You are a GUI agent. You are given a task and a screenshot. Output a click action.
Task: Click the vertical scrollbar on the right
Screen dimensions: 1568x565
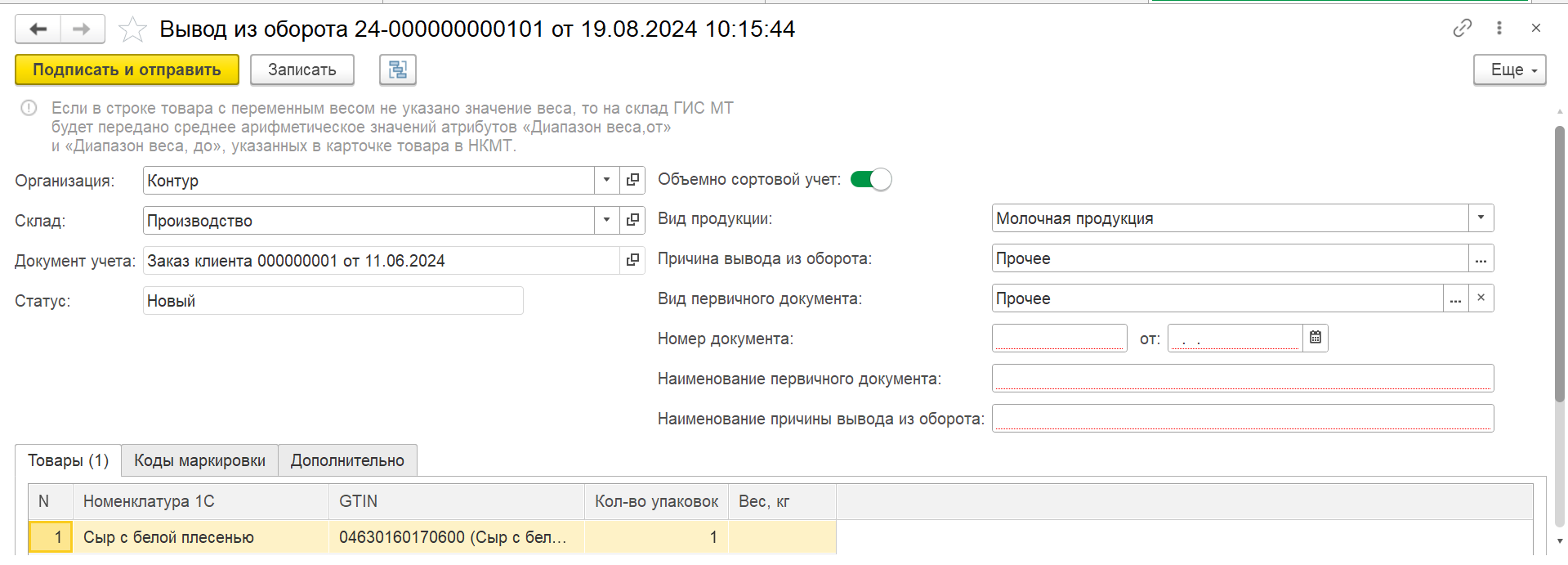[1559, 262]
